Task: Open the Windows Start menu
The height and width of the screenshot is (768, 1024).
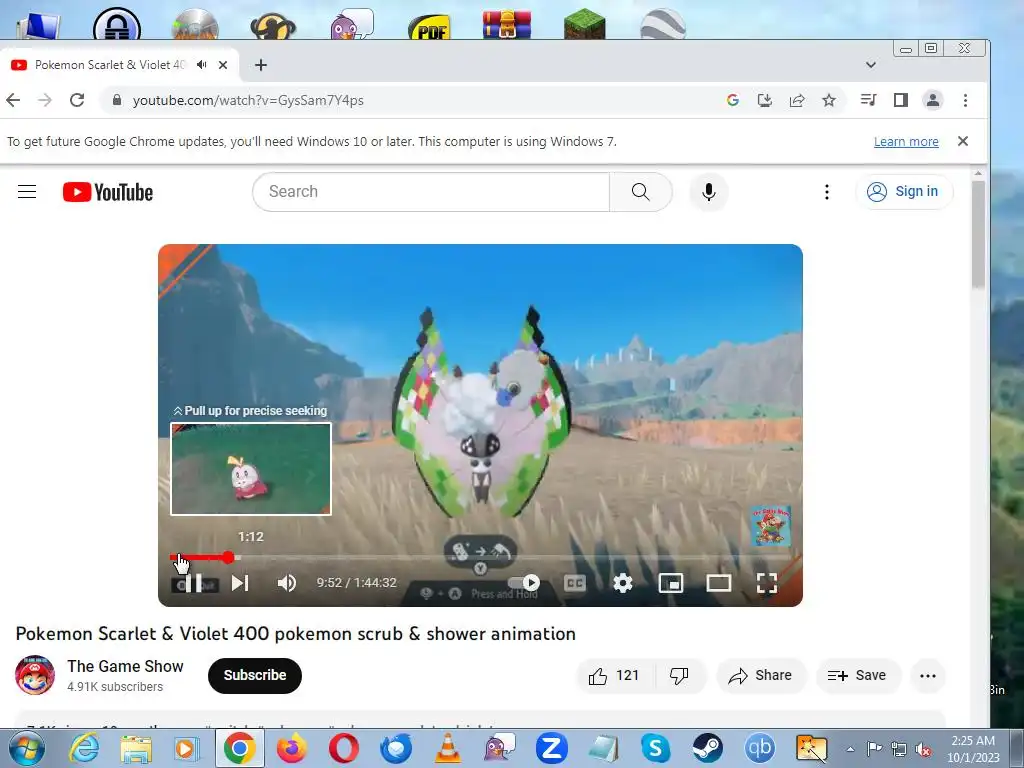Action: [27, 748]
